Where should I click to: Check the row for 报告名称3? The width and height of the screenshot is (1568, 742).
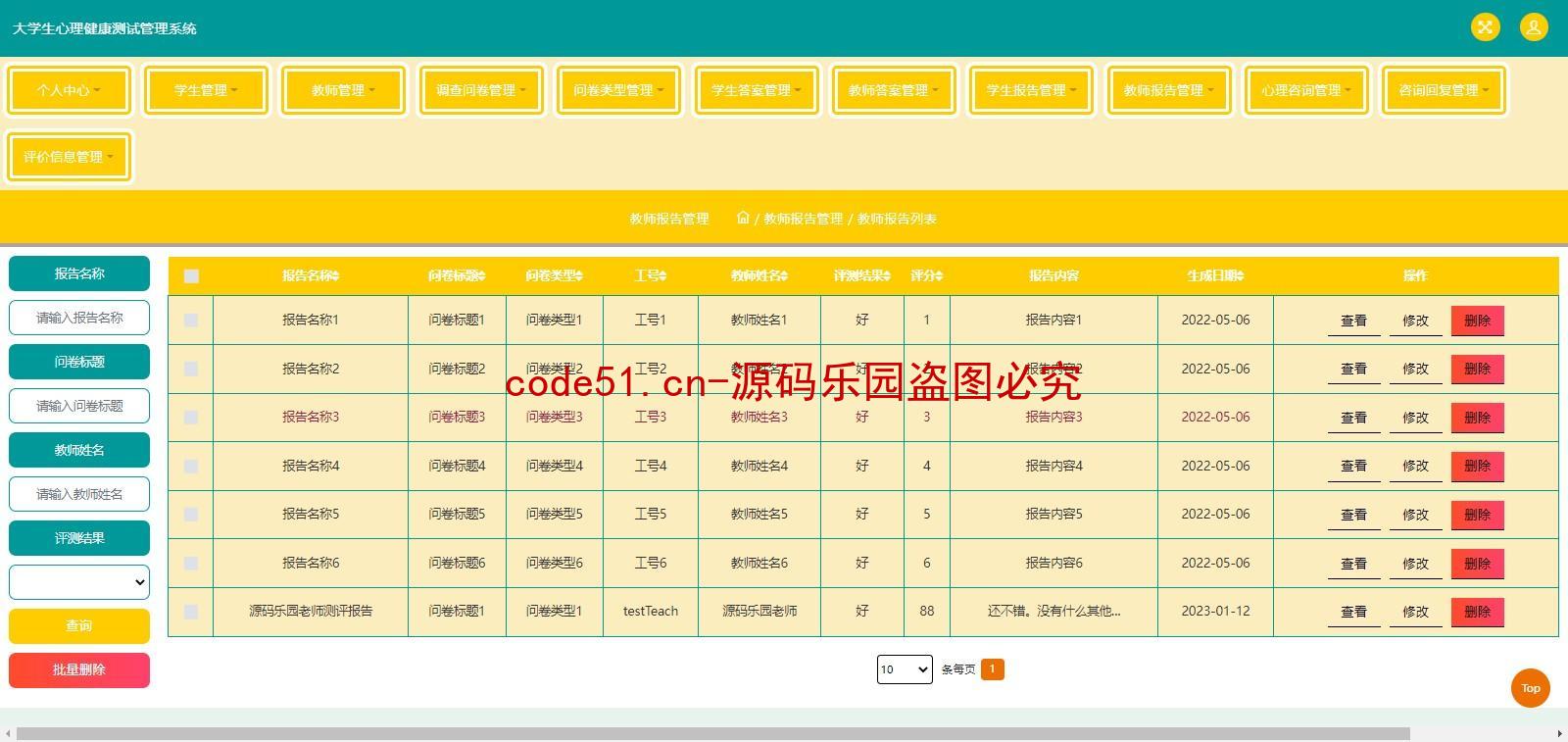point(191,418)
